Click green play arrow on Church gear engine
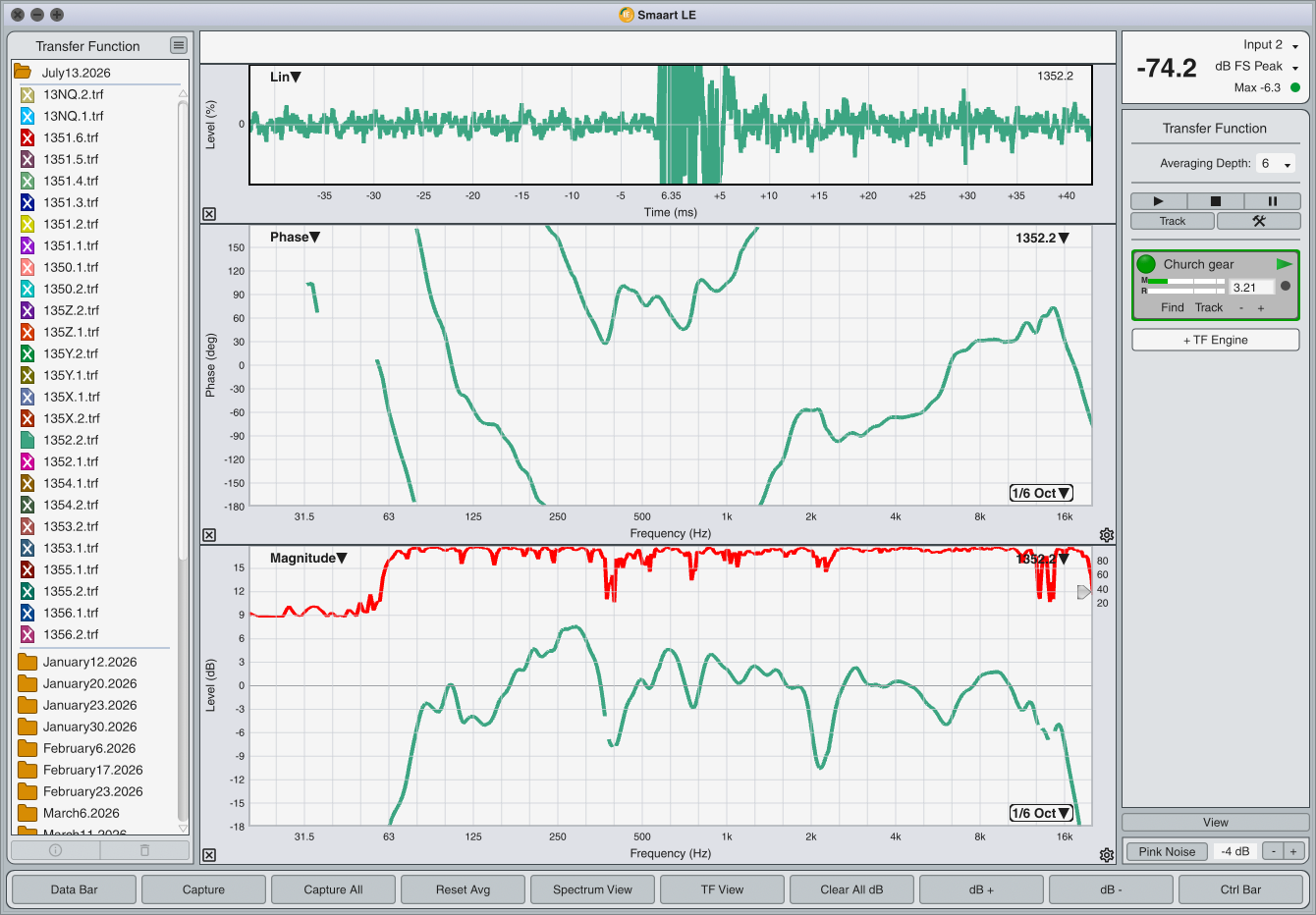 point(1284,264)
